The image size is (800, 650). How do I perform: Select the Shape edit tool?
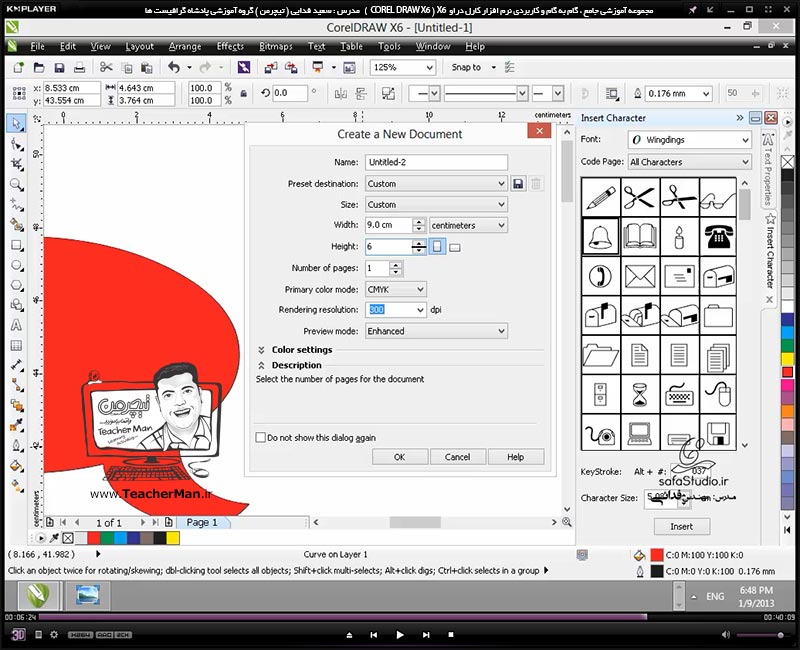click(x=16, y=145)
